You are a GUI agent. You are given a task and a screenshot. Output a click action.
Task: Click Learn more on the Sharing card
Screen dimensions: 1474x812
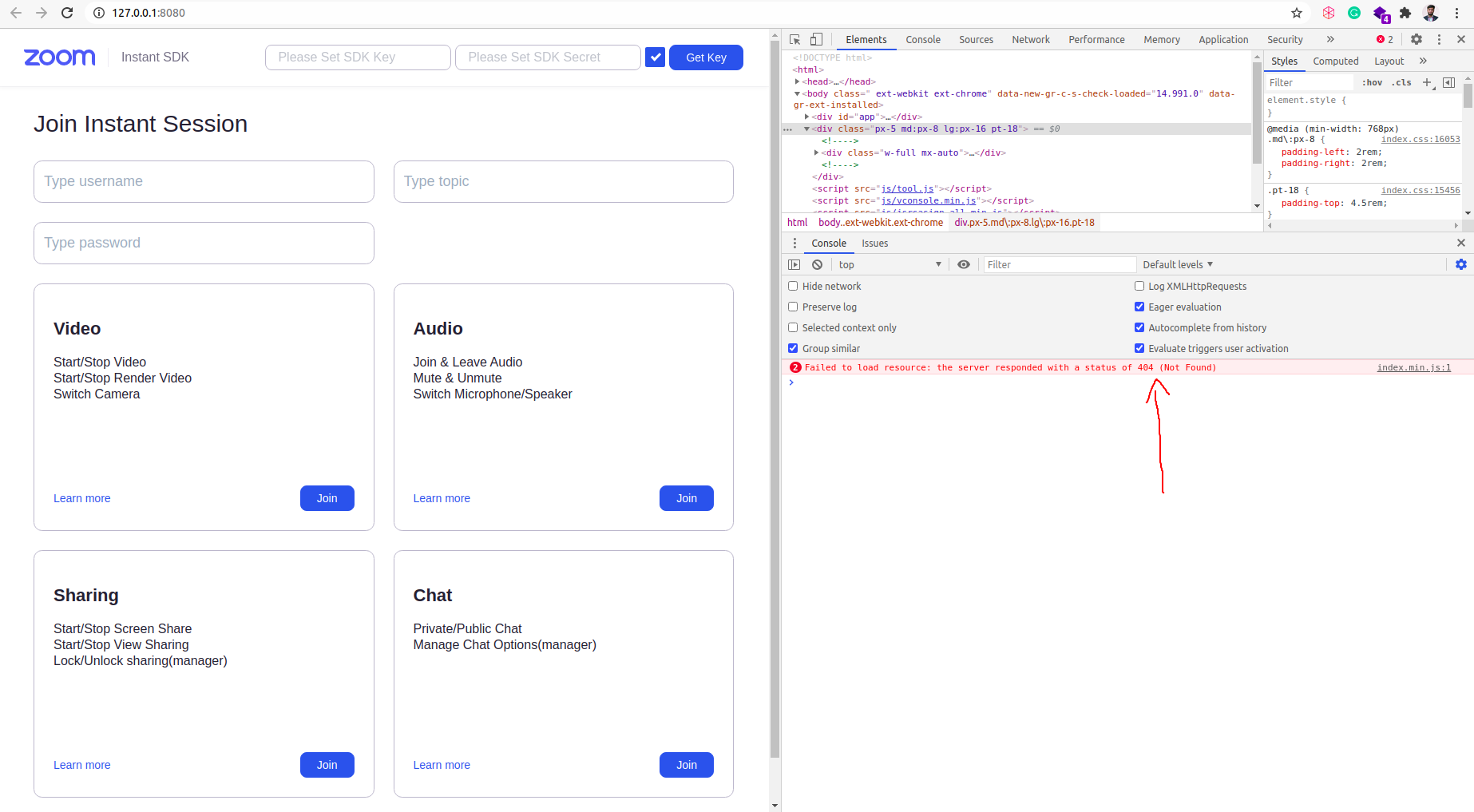pos(82,765)
